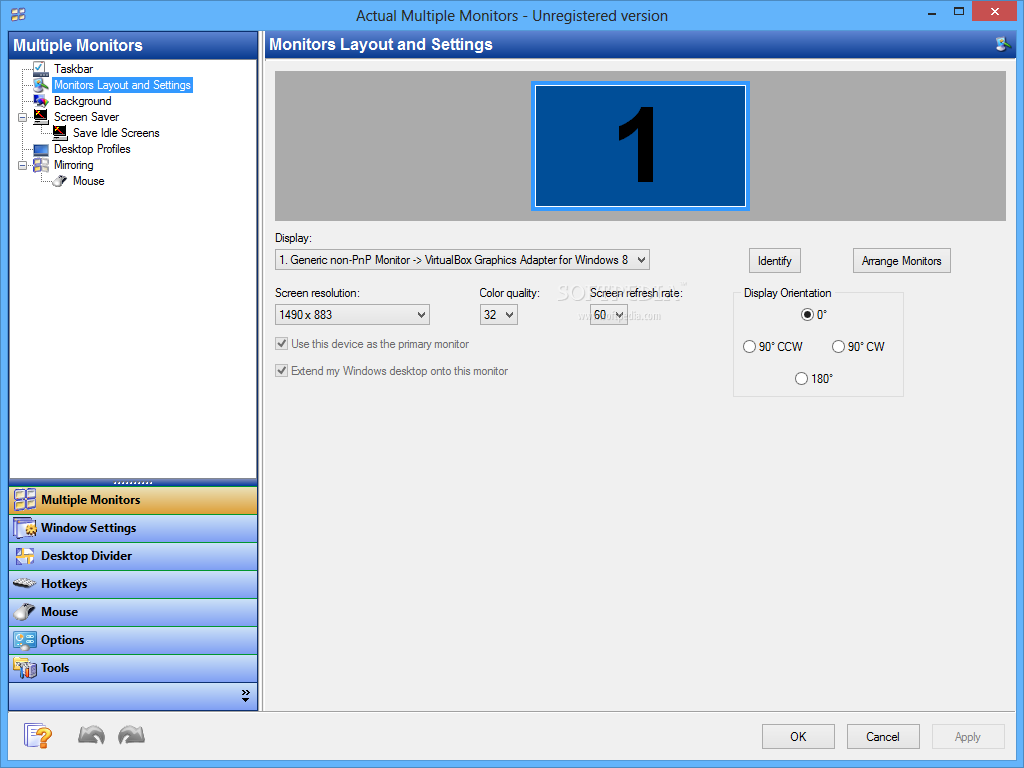
Task: Open the Screen resolution dropdown
Action: click(x=352, y=315)
